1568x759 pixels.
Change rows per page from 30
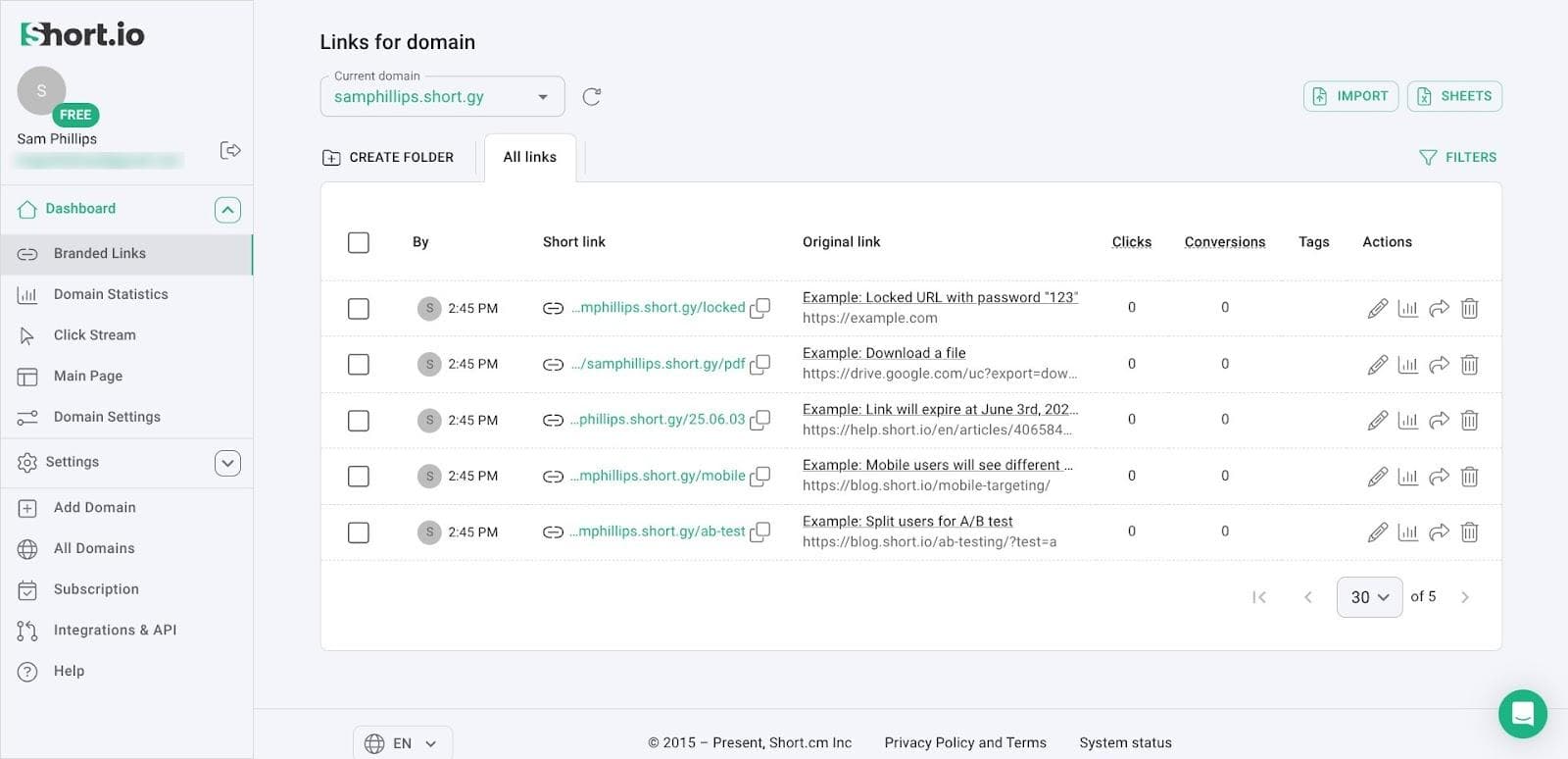tap(1369, 597)
